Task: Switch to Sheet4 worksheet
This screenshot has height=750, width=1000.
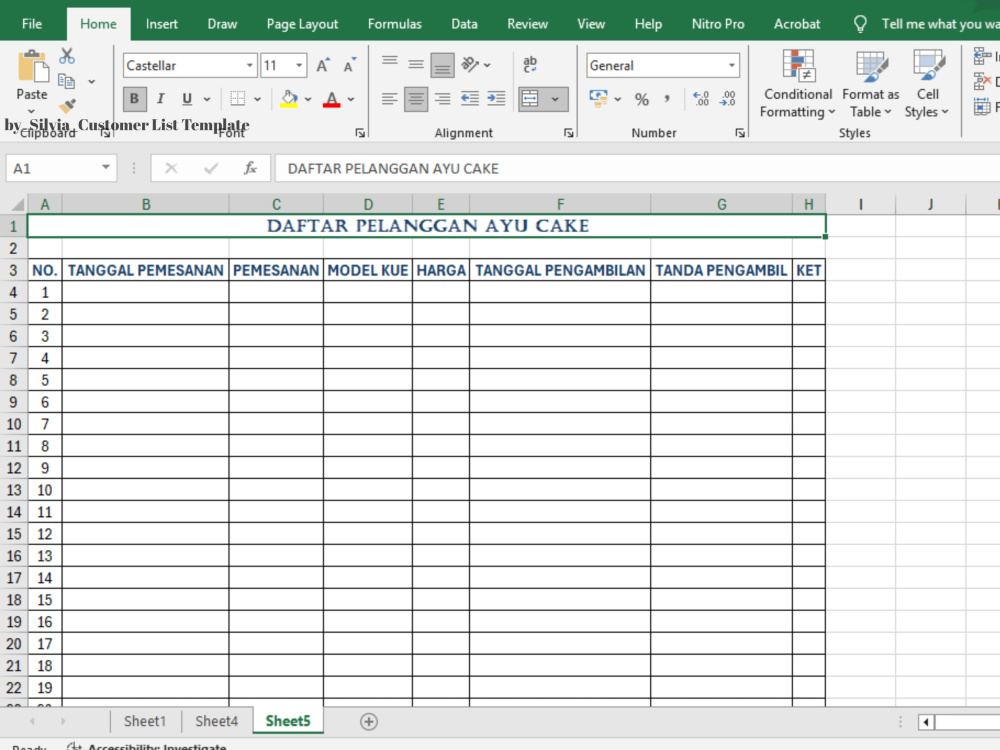Action: point(216,721)
